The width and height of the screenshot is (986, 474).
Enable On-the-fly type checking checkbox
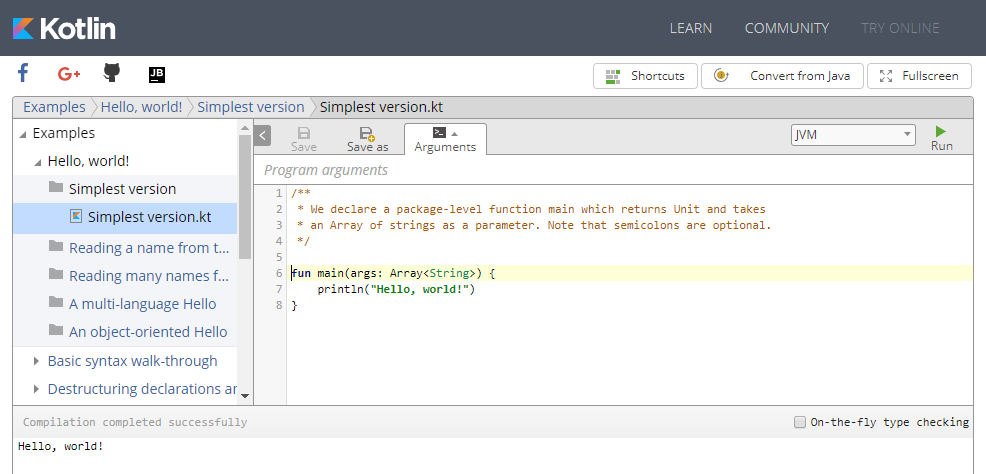800,422
